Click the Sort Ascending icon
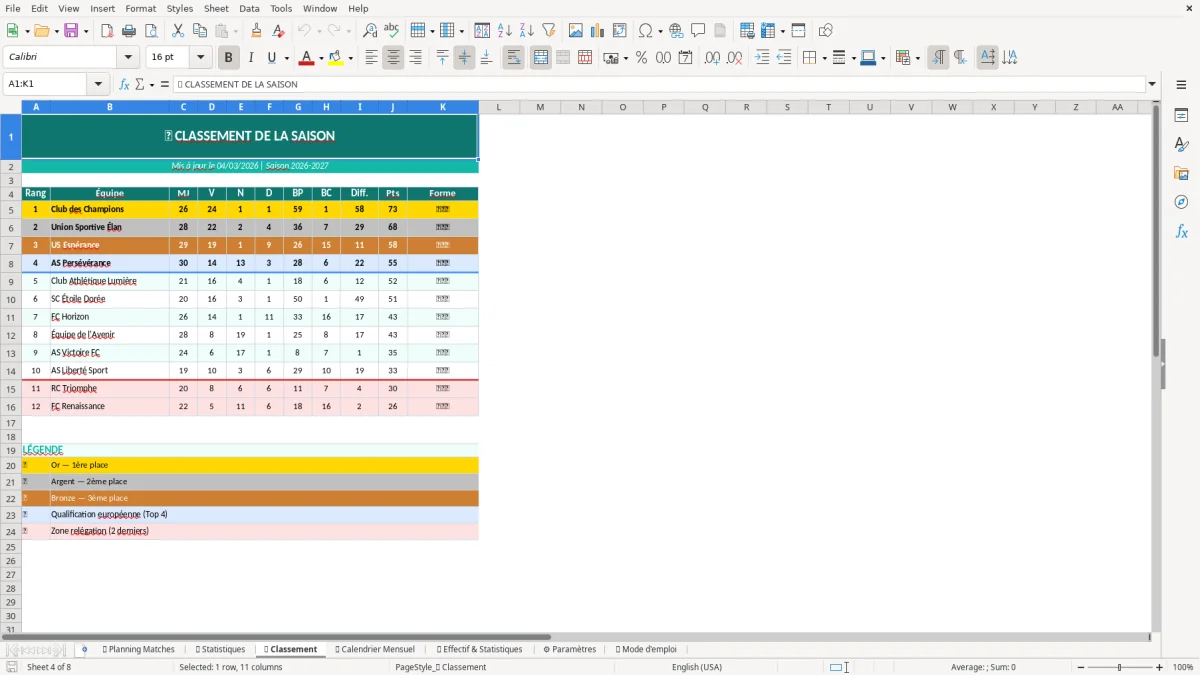The width and height of the screenshot is (1200, 675). [x=504, y=31]
